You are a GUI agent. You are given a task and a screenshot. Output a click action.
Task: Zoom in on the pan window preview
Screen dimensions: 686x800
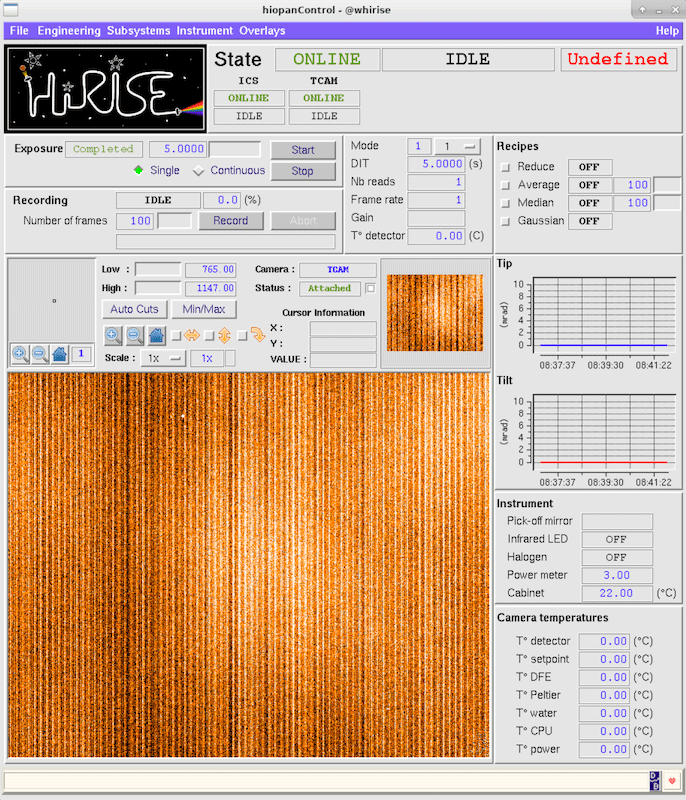coord(19,353)
